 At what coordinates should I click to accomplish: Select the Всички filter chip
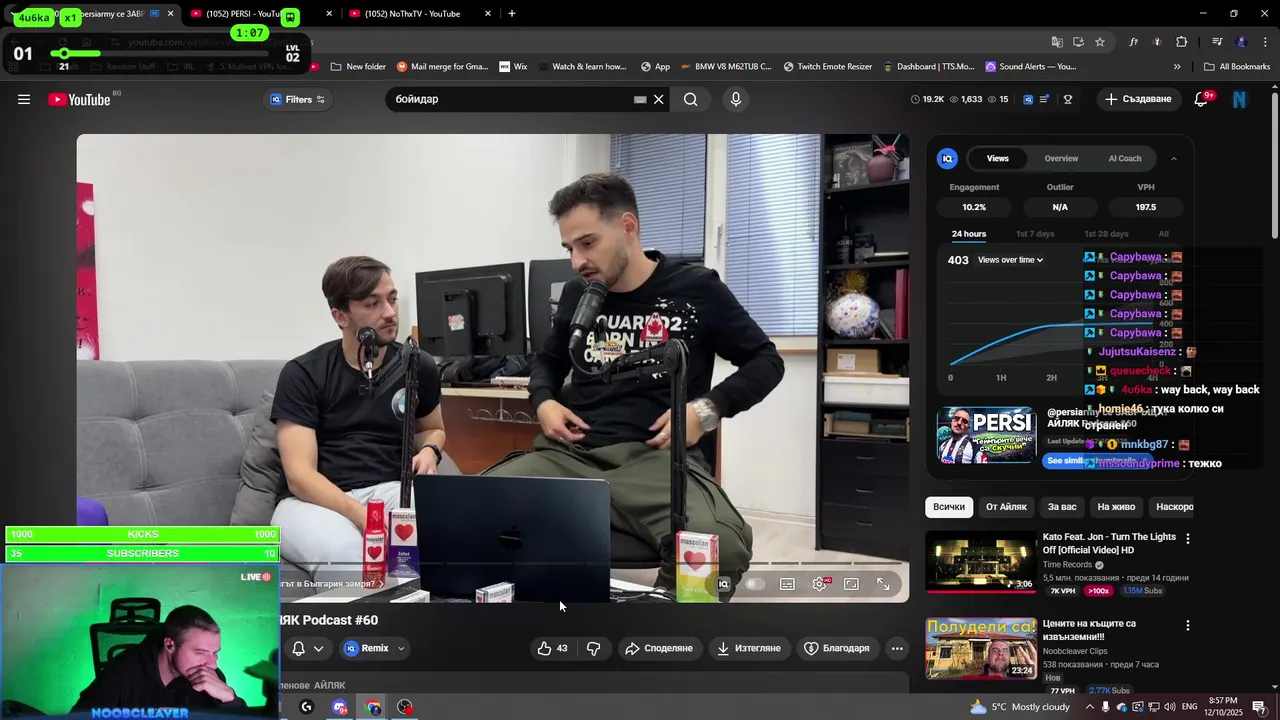point(949,507)
